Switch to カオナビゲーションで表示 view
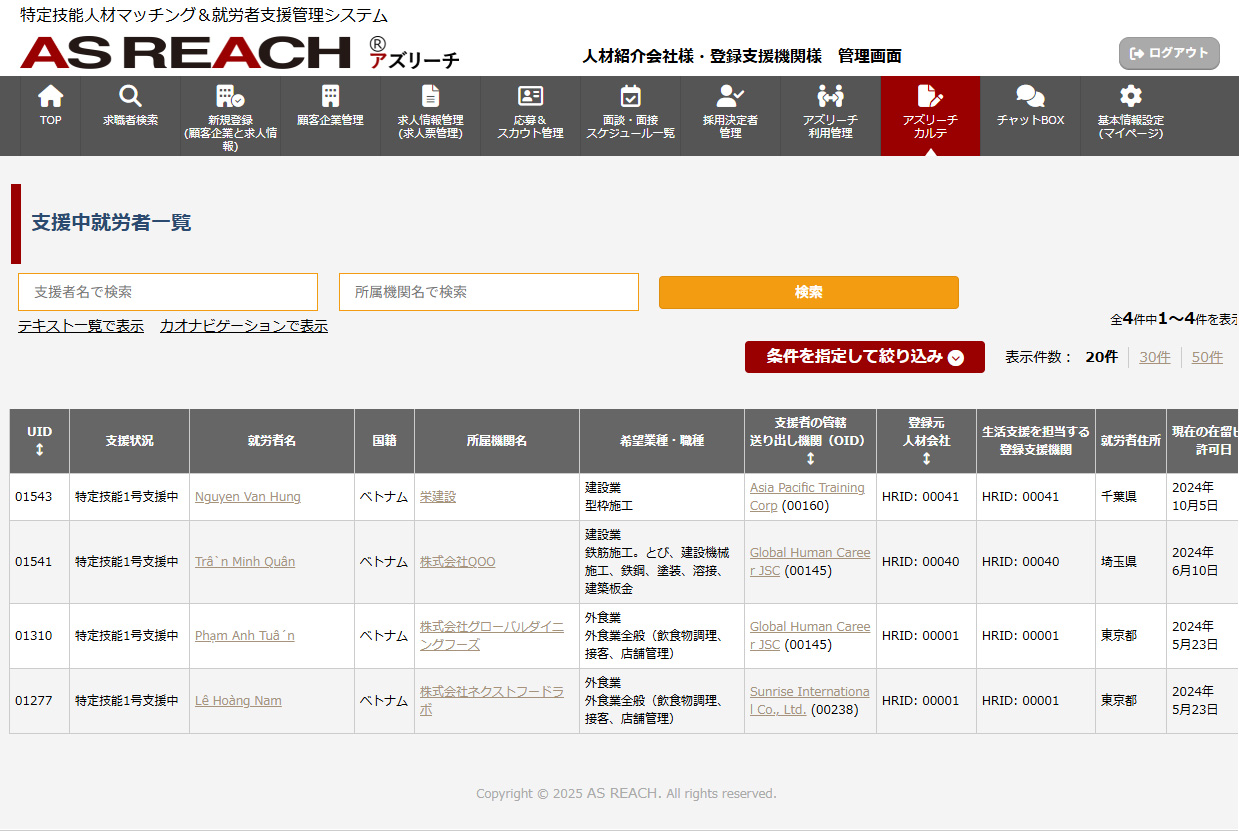Viewport: 1239px width, 831px height. (x=244, y=326)
